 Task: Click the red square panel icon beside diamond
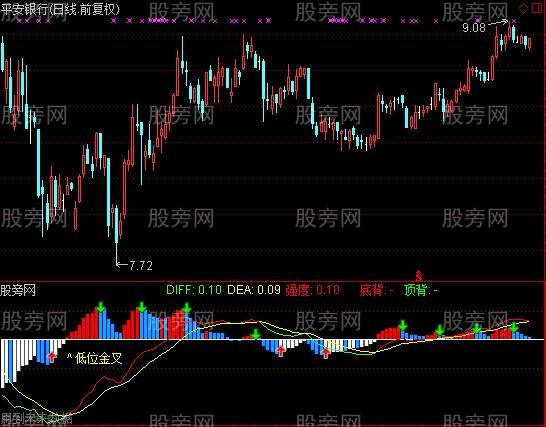coord(537,8)
